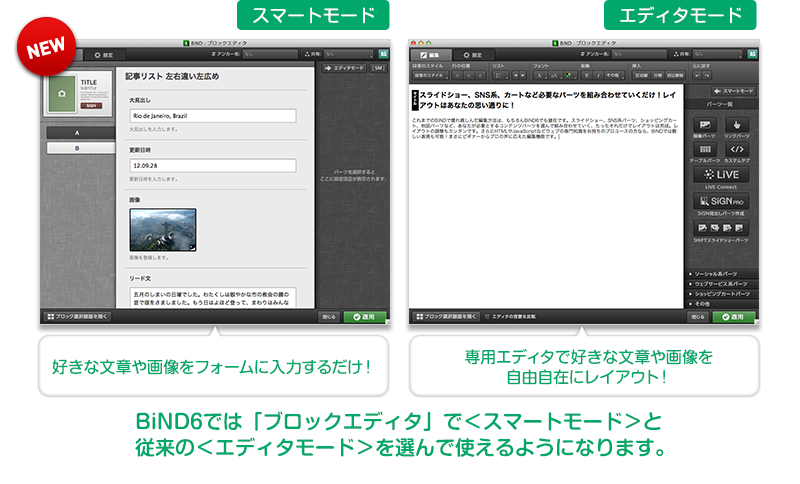The height and width of the screenshot is (484, 800).
Task: Click the 分割 split button in insert group
Action: pyautogui.click(x=658, y=75)
